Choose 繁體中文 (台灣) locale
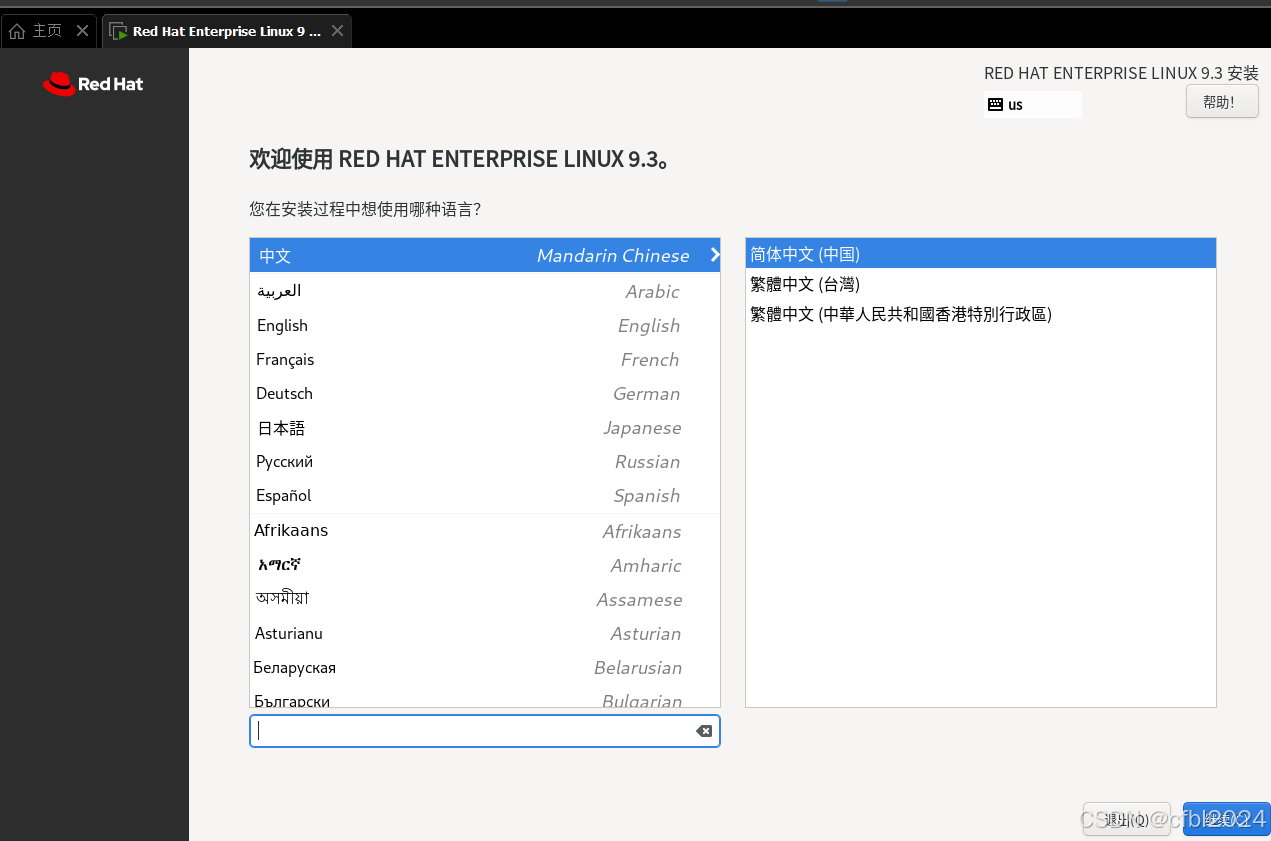This screenshot has height=841, width=1271. [x=981, y=284]
